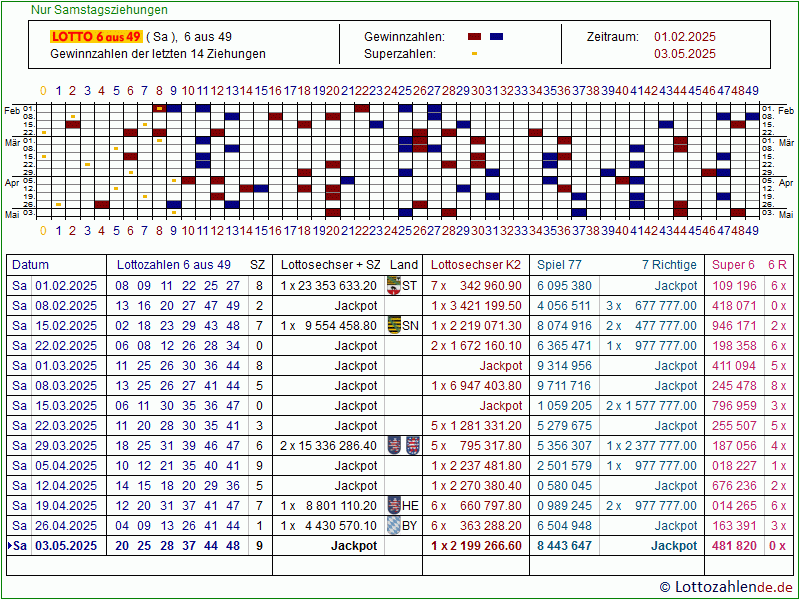Click the LOTTO 6 aus 49 highlighted title
This screenshot has width=800, height=600.
(96, 37)
